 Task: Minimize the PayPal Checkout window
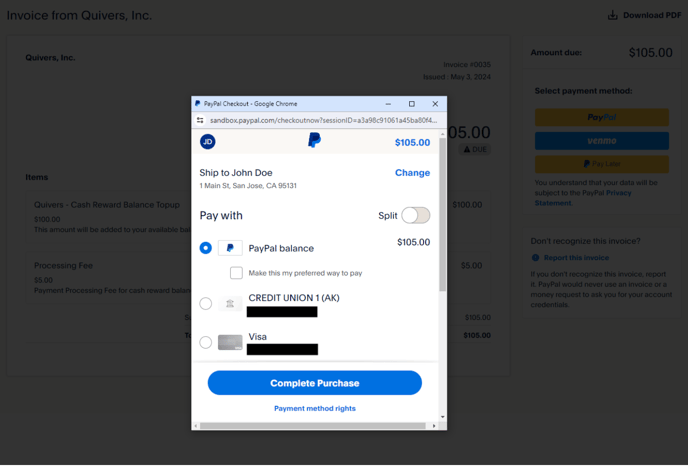point(388,104)
